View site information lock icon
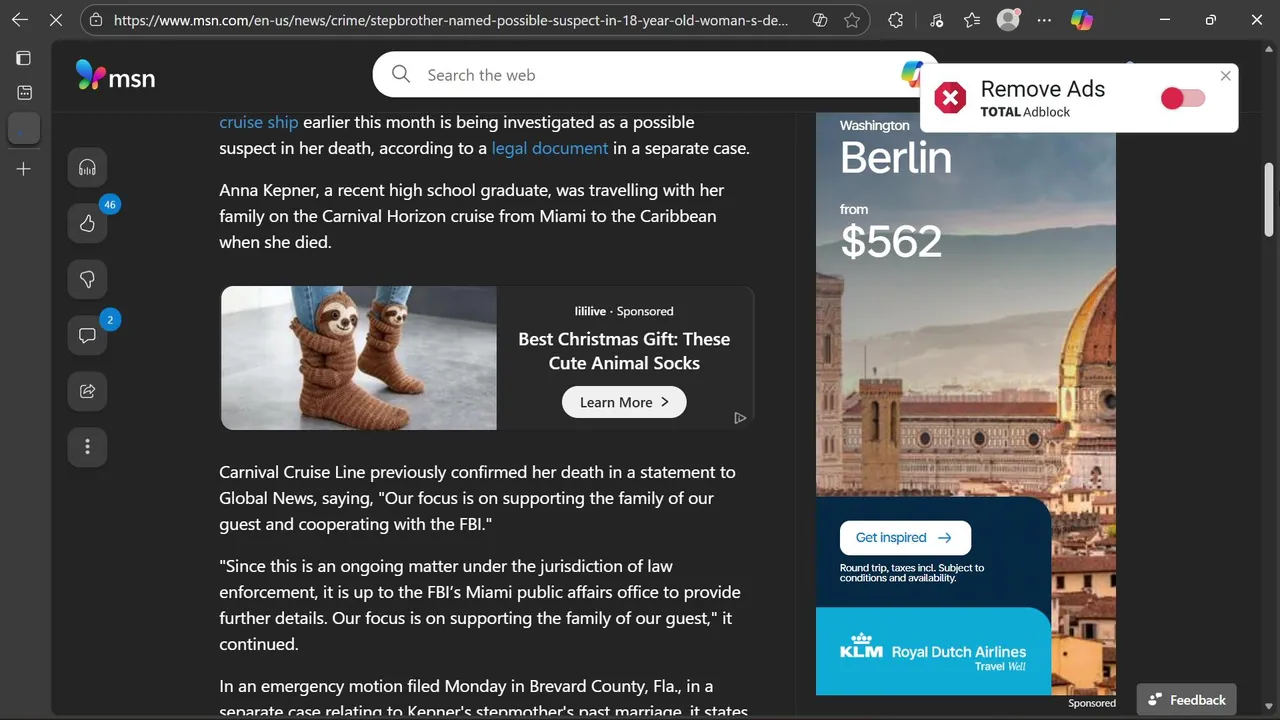1280x720 pixels. (95, 20)
